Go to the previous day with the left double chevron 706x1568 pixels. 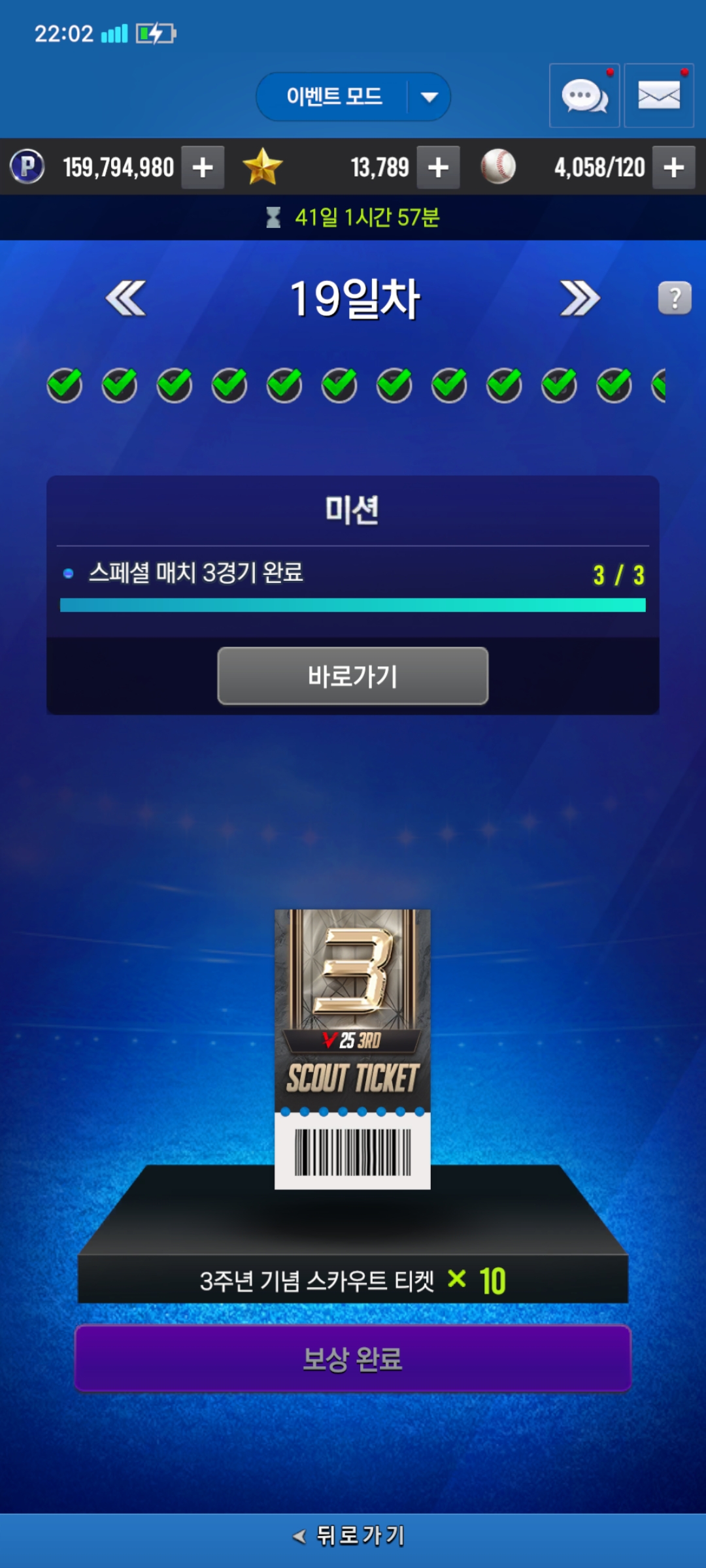click(126, 299)
